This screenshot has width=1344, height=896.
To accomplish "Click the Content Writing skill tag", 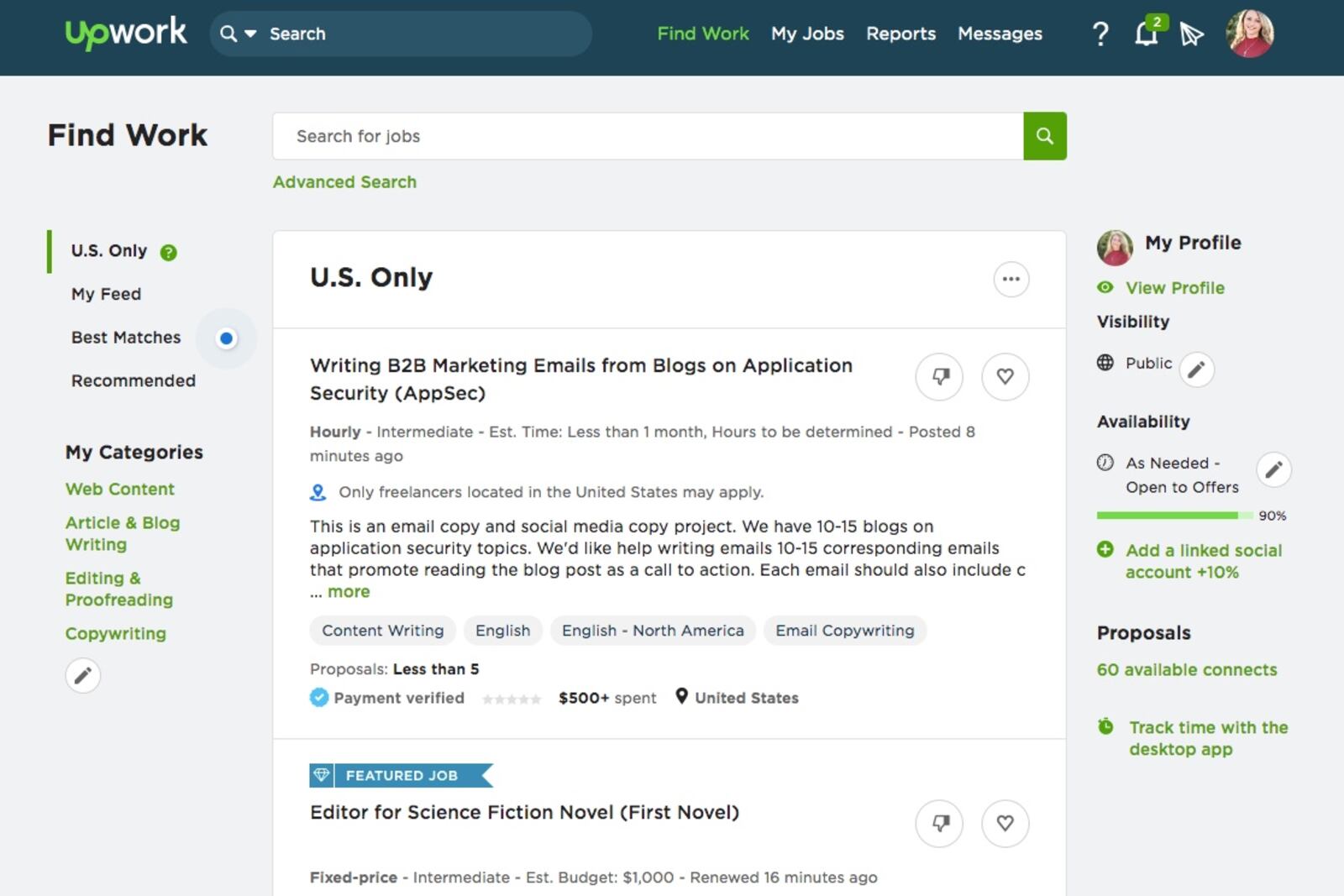I will point(383,631).
